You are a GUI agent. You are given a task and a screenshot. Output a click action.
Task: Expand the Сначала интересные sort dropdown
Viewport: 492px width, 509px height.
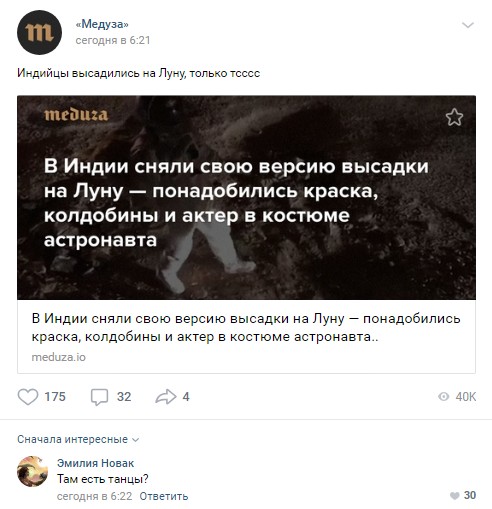coord(78,439)
